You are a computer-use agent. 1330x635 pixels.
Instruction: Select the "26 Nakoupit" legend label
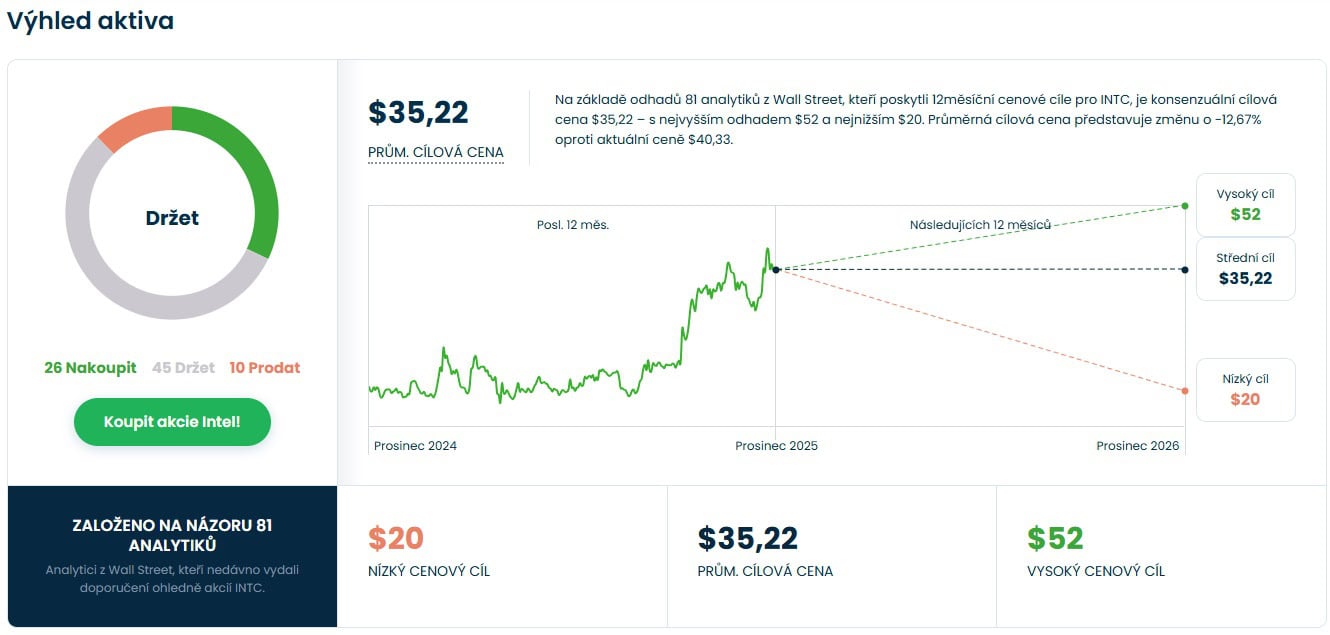pos(90,368)
